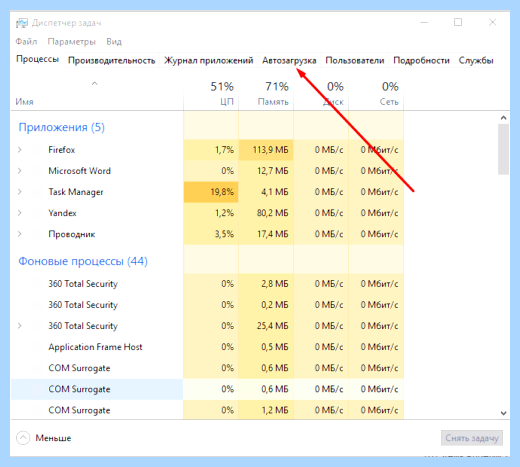520x467 pixels.
Task: Select the Yandex process name
Action: click(x=62, y=213)
